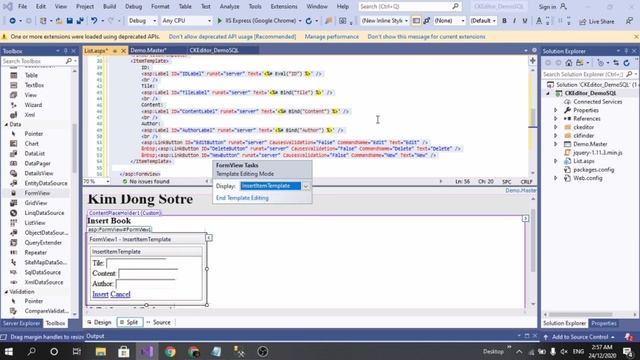Screen dimensions: 640x360
Task: Click Don't allow deprecated API usage link
Action: tap(232, 37)
